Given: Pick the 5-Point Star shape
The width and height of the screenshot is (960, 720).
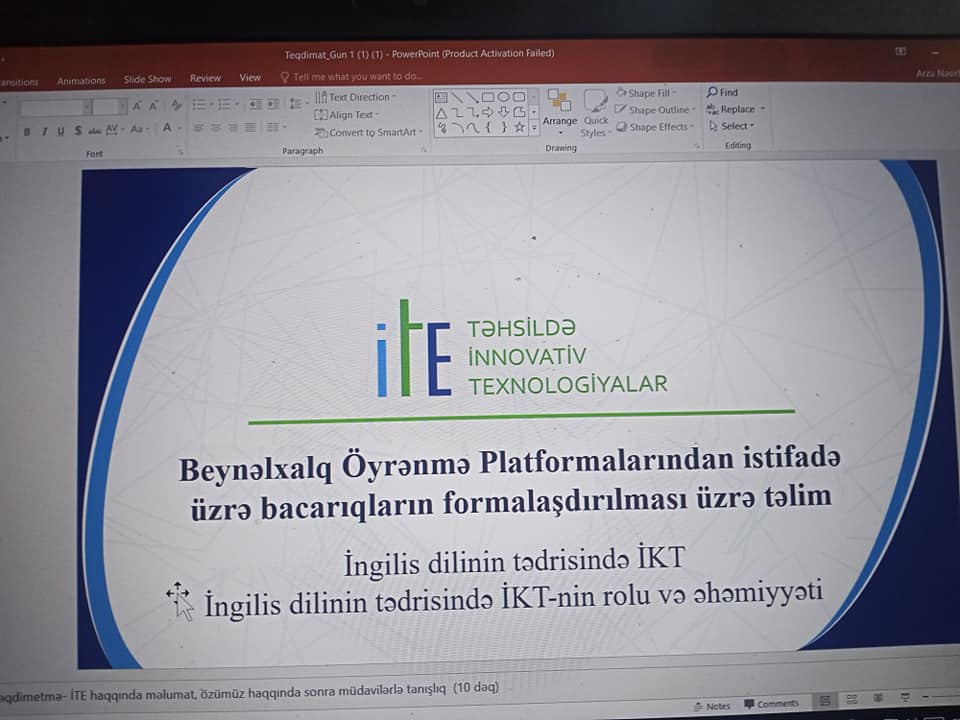Looking at the screenshot, I should click(x=519, y=127).
